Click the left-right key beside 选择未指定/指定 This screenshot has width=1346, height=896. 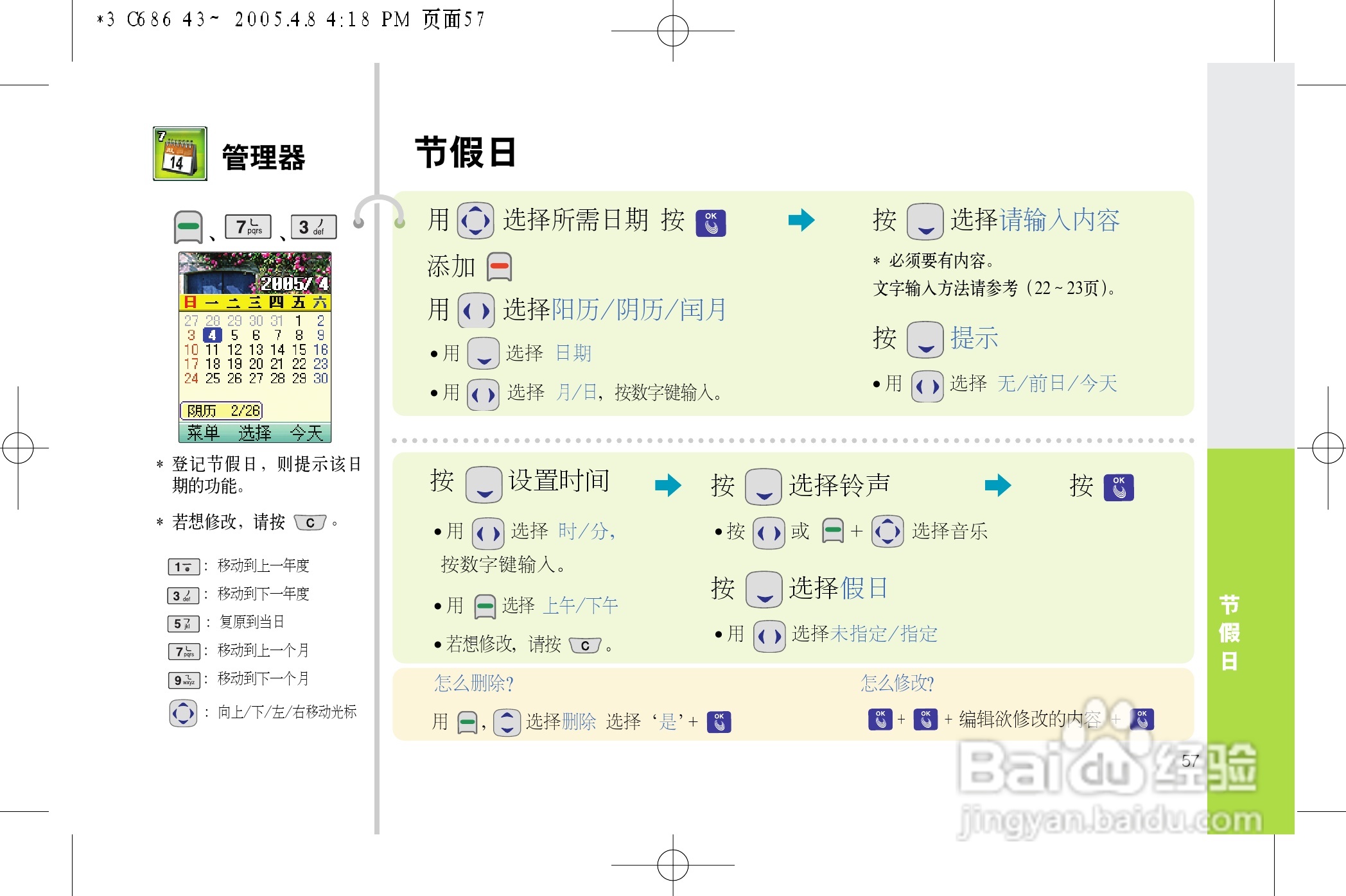point(769,635)
